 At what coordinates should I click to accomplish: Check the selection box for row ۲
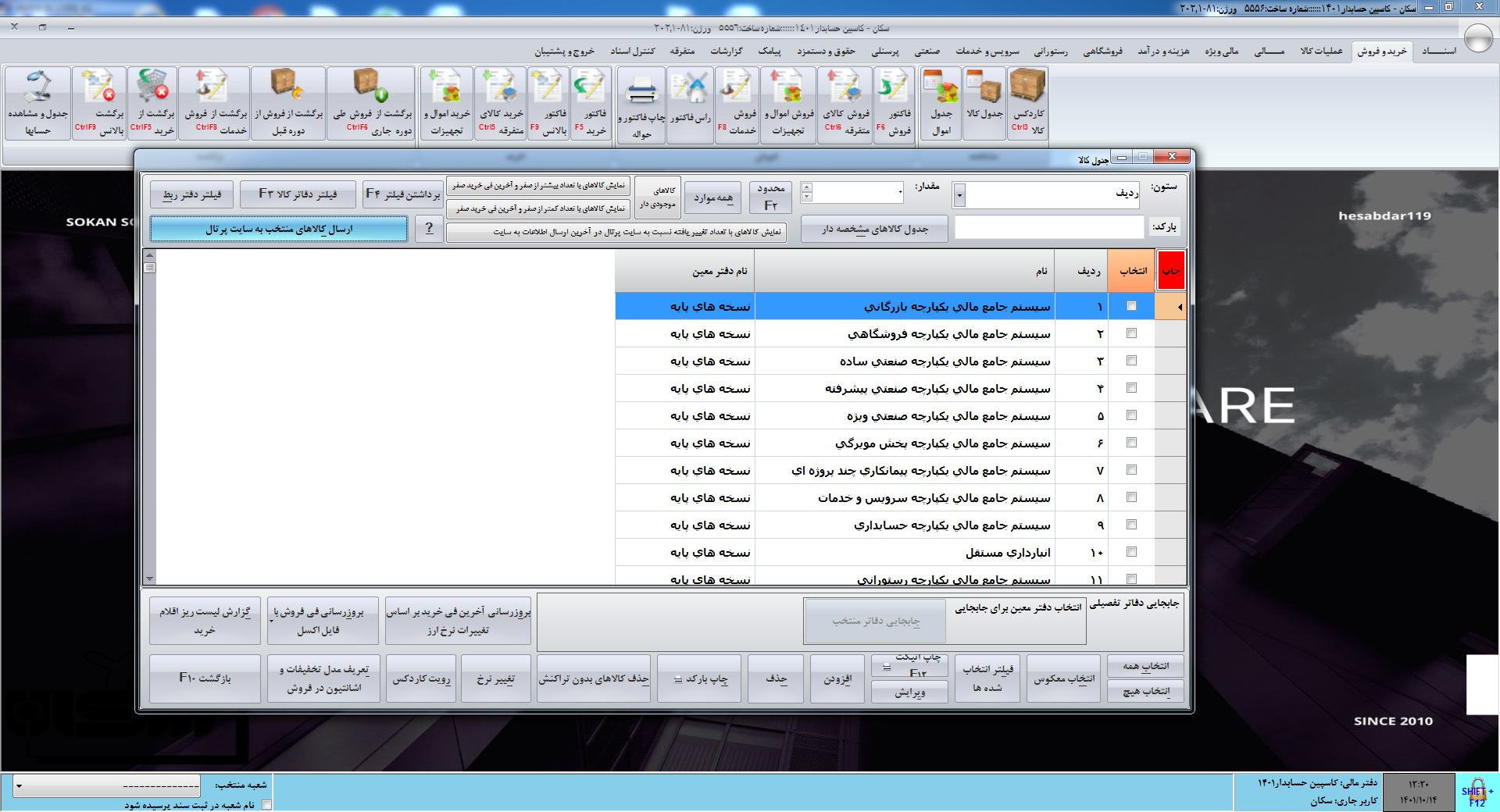pos(1131,333)
